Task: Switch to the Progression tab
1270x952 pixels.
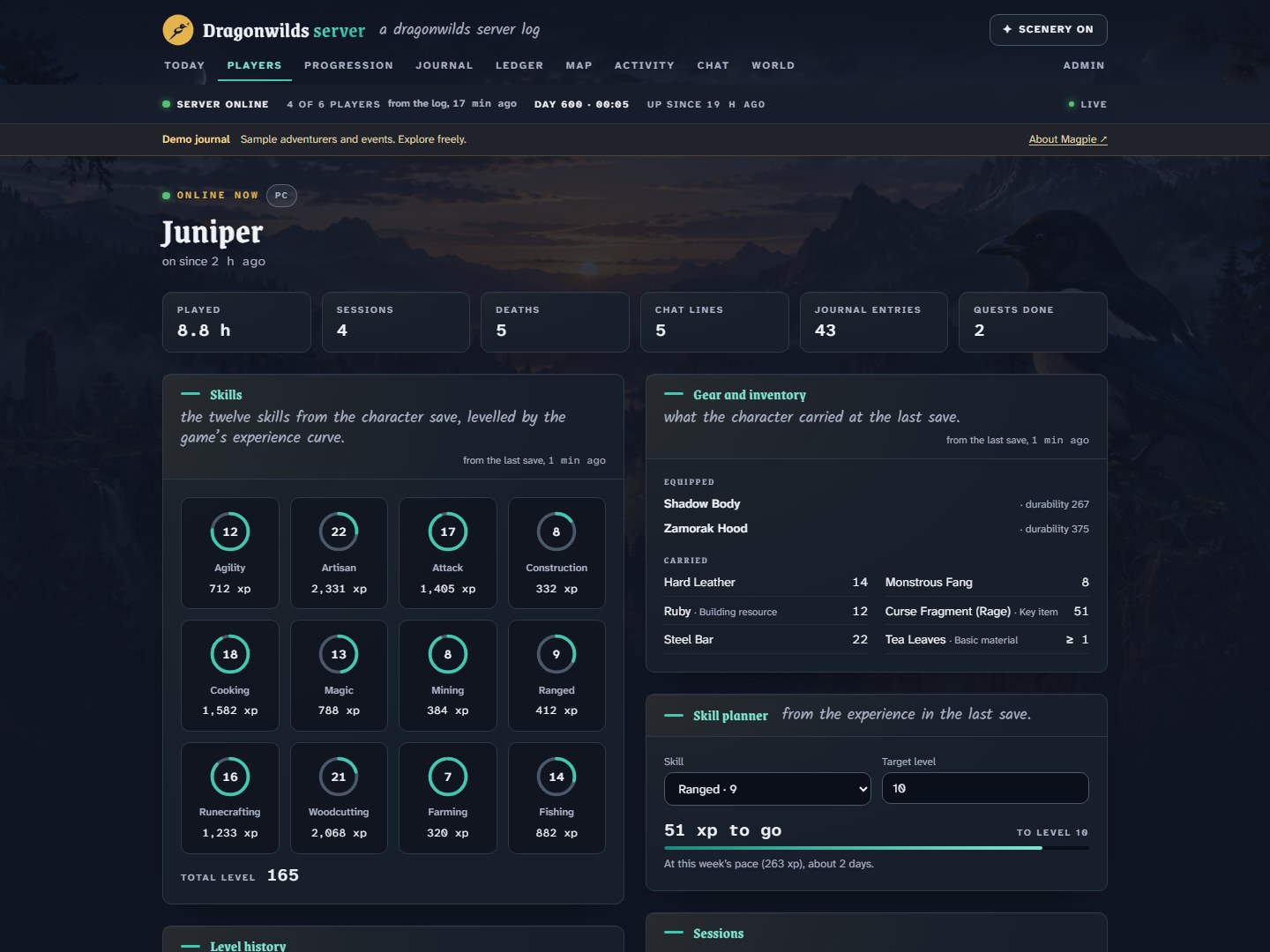Action: (348, 65)
